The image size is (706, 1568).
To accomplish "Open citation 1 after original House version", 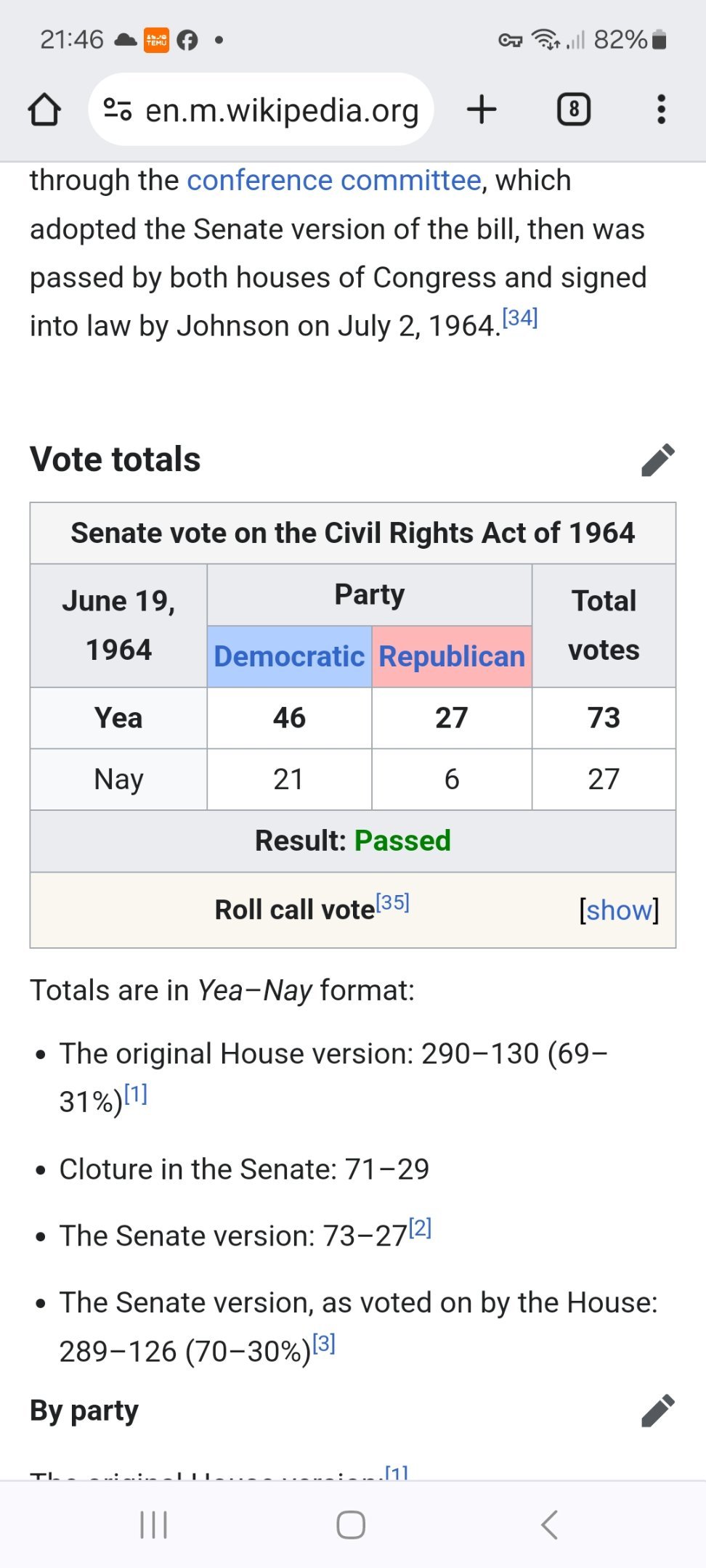I will pyautogui.click(x=136, y=1094).
